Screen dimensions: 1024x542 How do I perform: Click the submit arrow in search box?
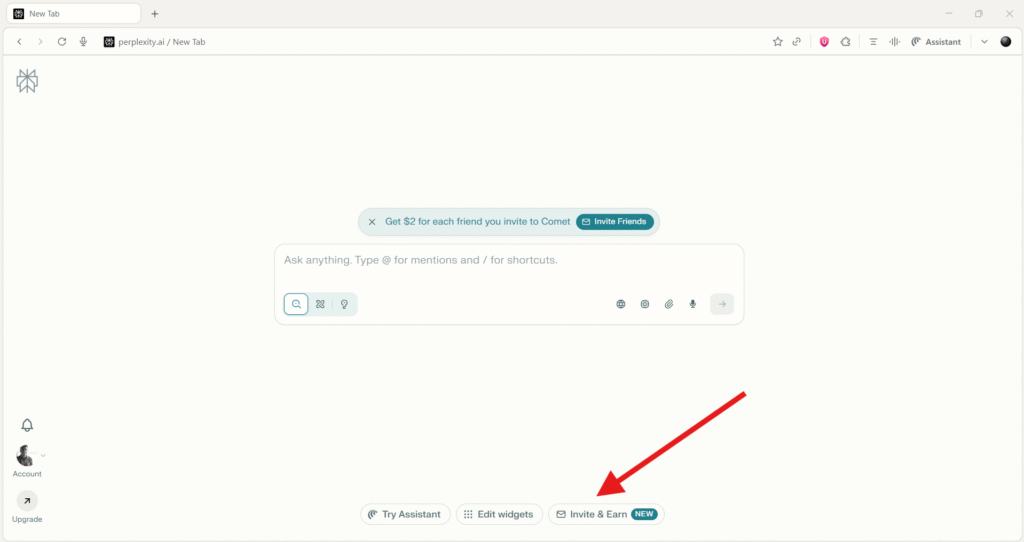[x=722, y=304]
